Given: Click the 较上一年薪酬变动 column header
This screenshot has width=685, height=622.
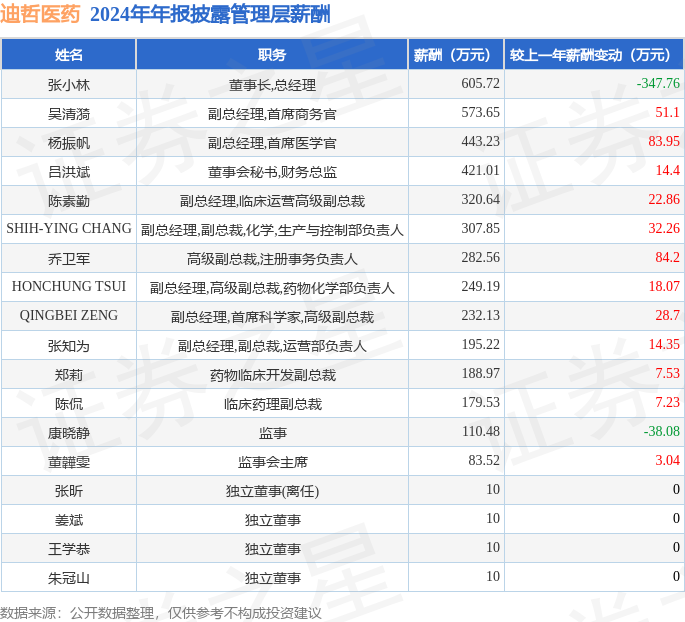Looking at the screenshot, I should 594,55.
